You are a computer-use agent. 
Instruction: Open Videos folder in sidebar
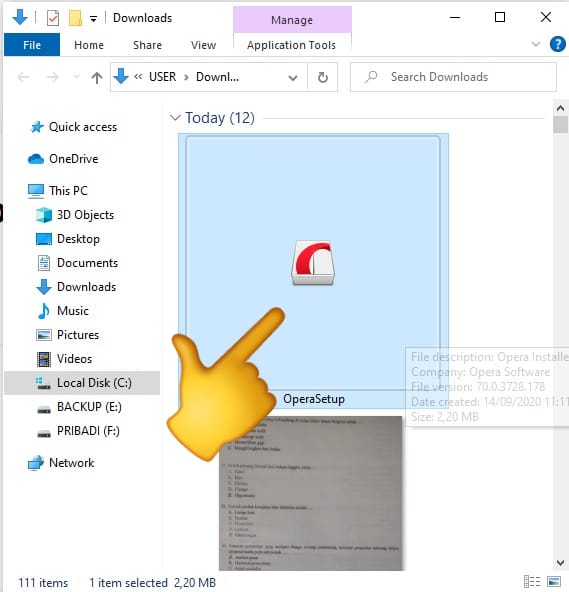point(74,359)
